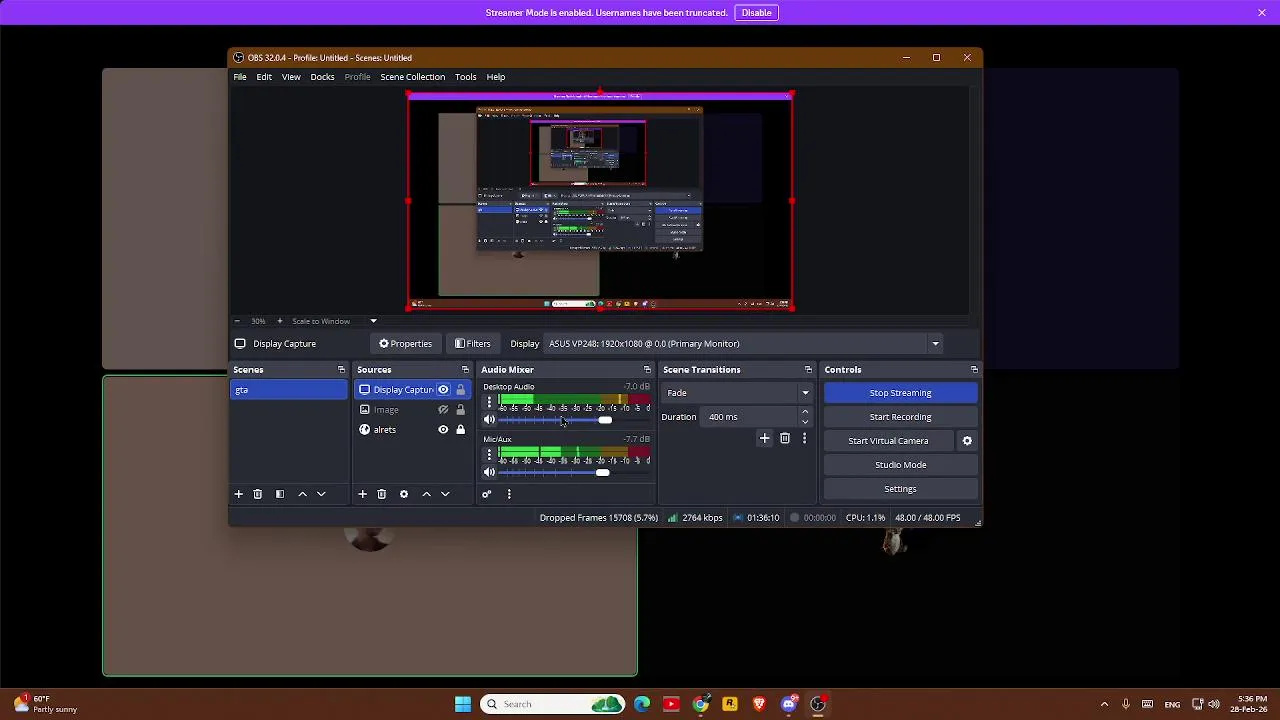The height and width of the screenshot is (720, 1280).
Task: Move scene up arrow in Scenes panel
Action: 302,494
